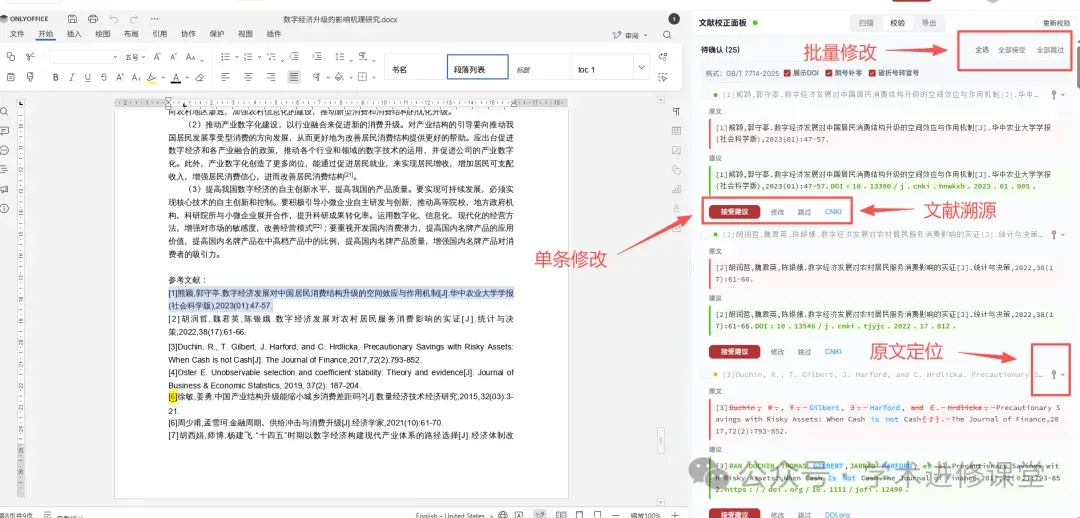Click the CNKI link for reference [1]
Viewport: 1080px width, 518px height.
point(833,211)
